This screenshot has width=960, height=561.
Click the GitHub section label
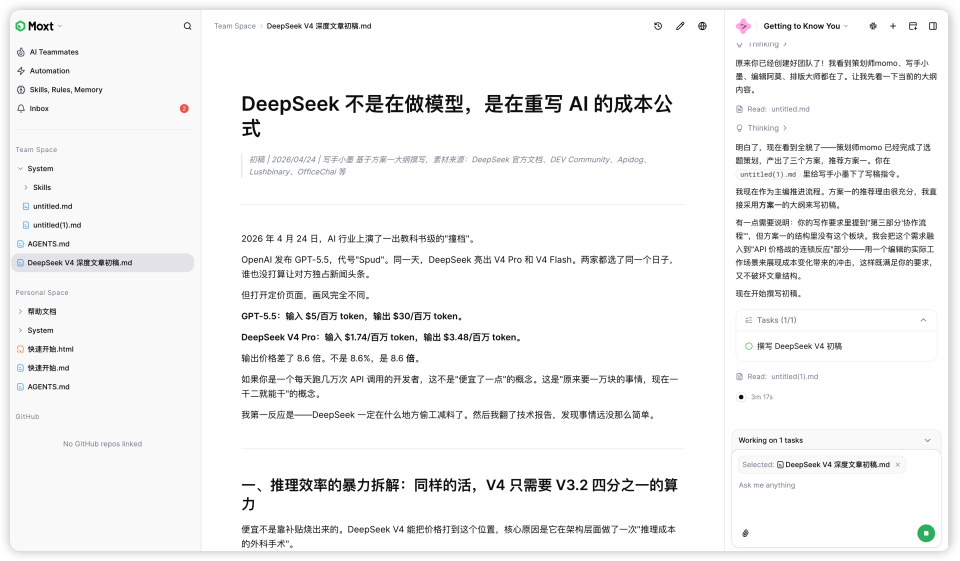tap(28, 416)
